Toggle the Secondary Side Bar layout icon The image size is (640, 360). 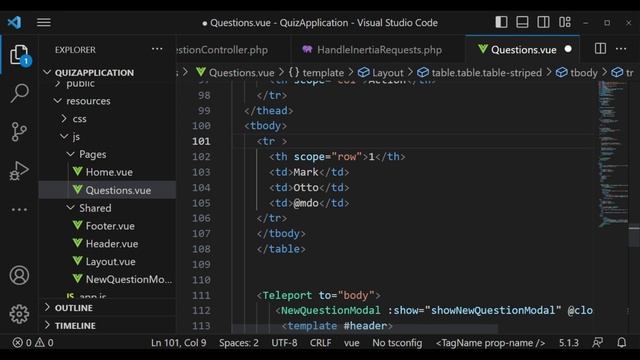click(x=543, y=22)
